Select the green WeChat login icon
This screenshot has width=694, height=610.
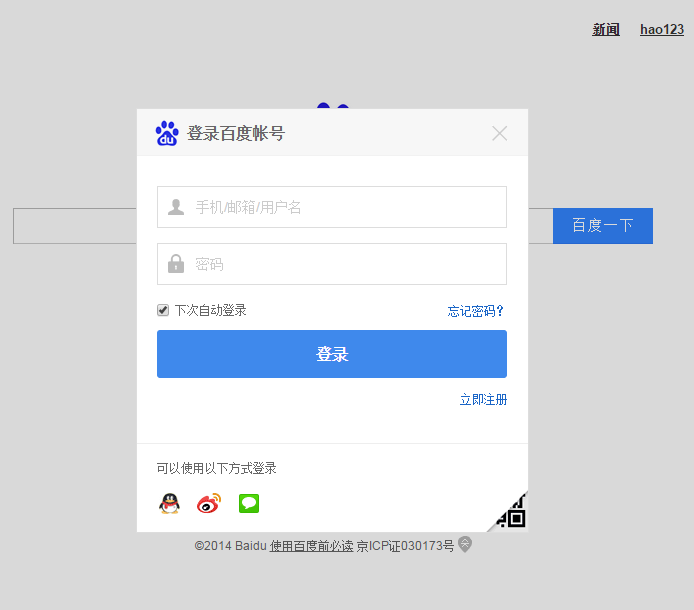[x=249, y=504]
